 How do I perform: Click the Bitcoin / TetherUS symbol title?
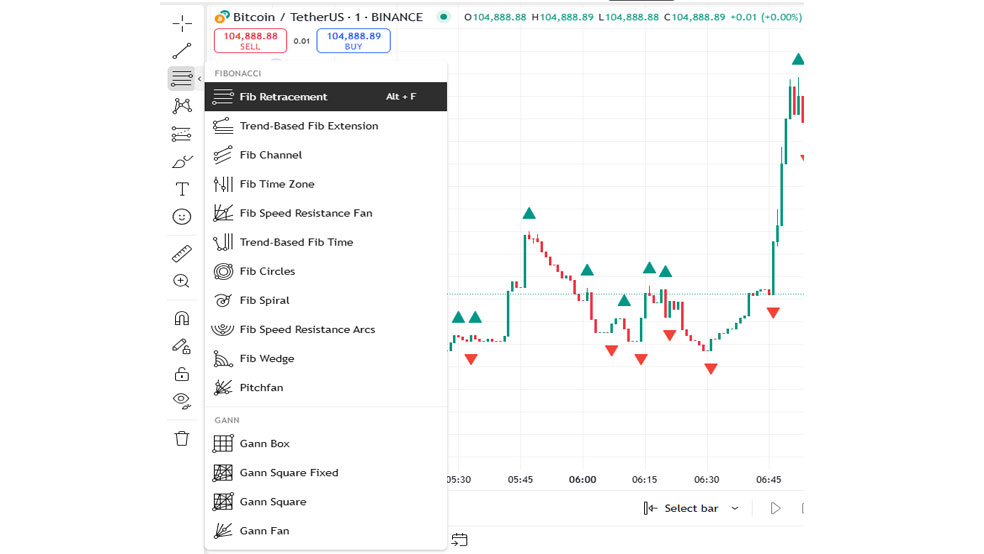(328, 17)
